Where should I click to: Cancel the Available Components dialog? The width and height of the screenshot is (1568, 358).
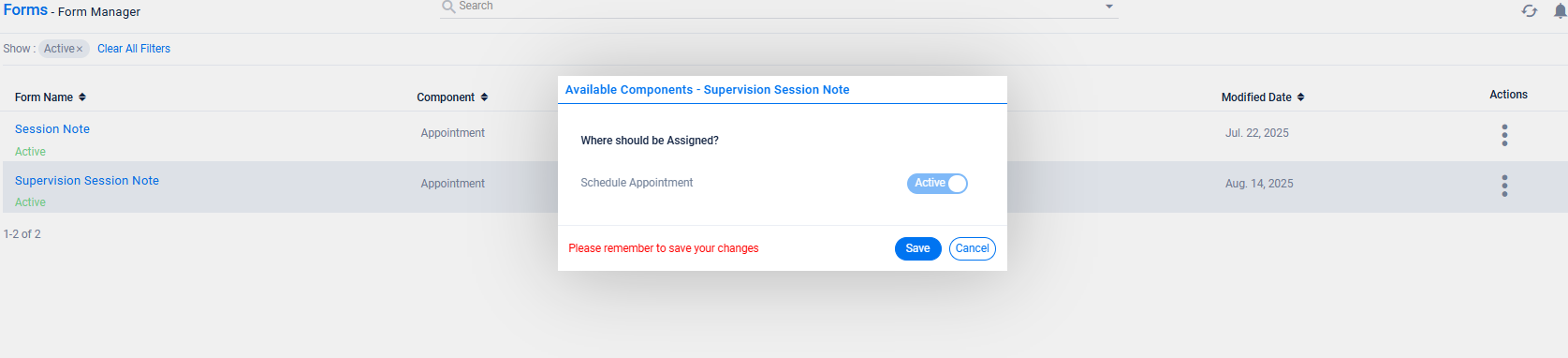tap(972, 248)
